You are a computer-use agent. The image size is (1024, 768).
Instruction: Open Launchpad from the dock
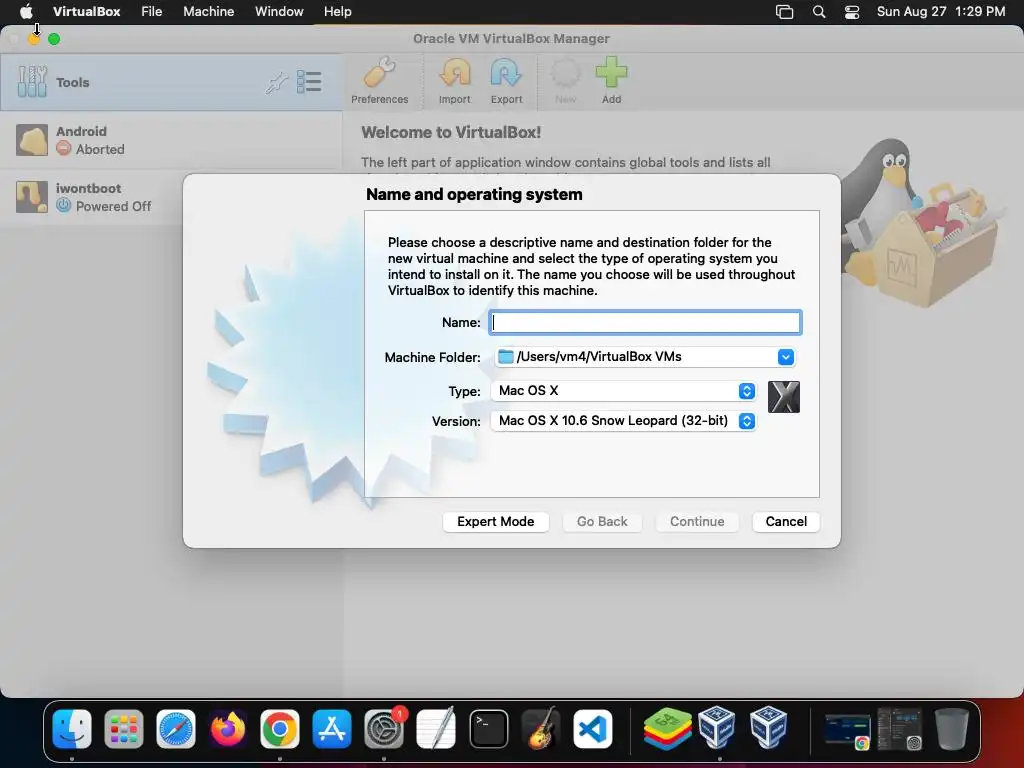(x=123, y=729)
